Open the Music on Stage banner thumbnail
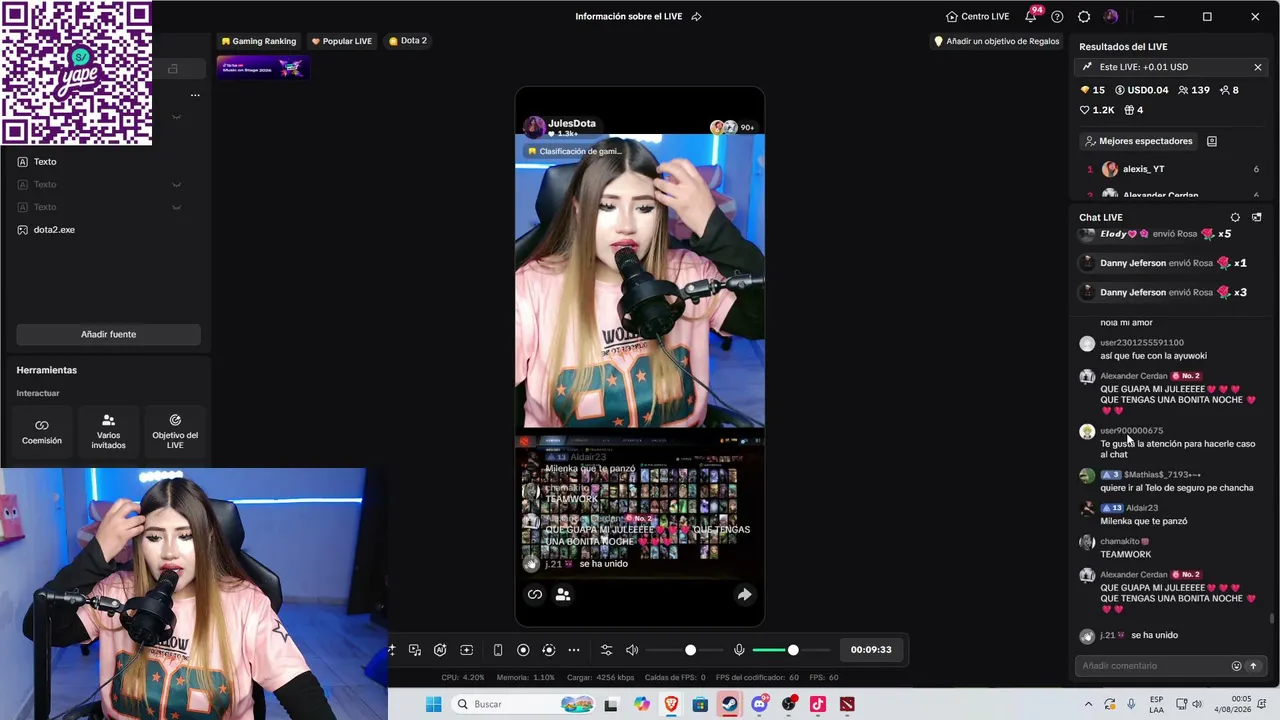The width and height of the screenshot is (1280, 720). 263,68
